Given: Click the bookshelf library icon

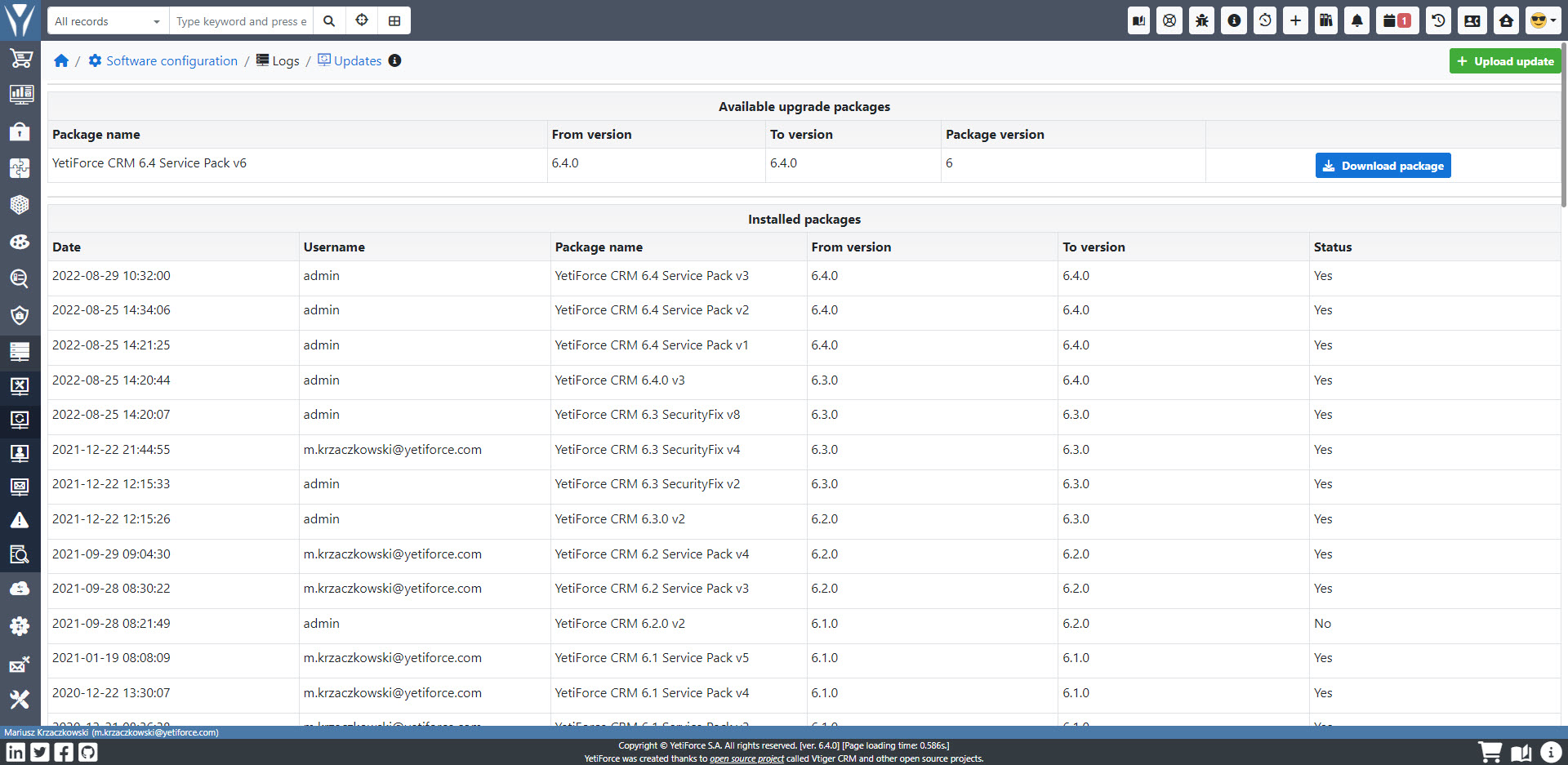Looking at the screenshot, I should (x=1326, y=20).
